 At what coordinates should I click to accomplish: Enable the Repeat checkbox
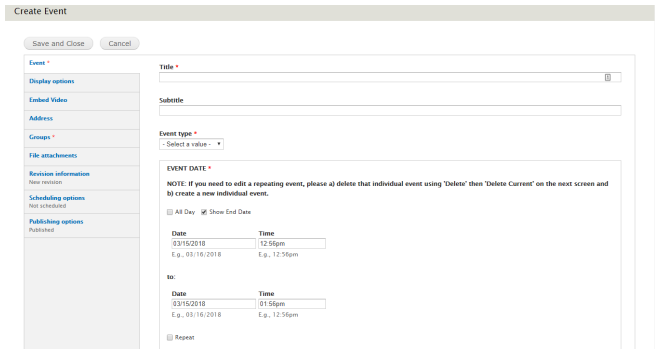point(170,337)
